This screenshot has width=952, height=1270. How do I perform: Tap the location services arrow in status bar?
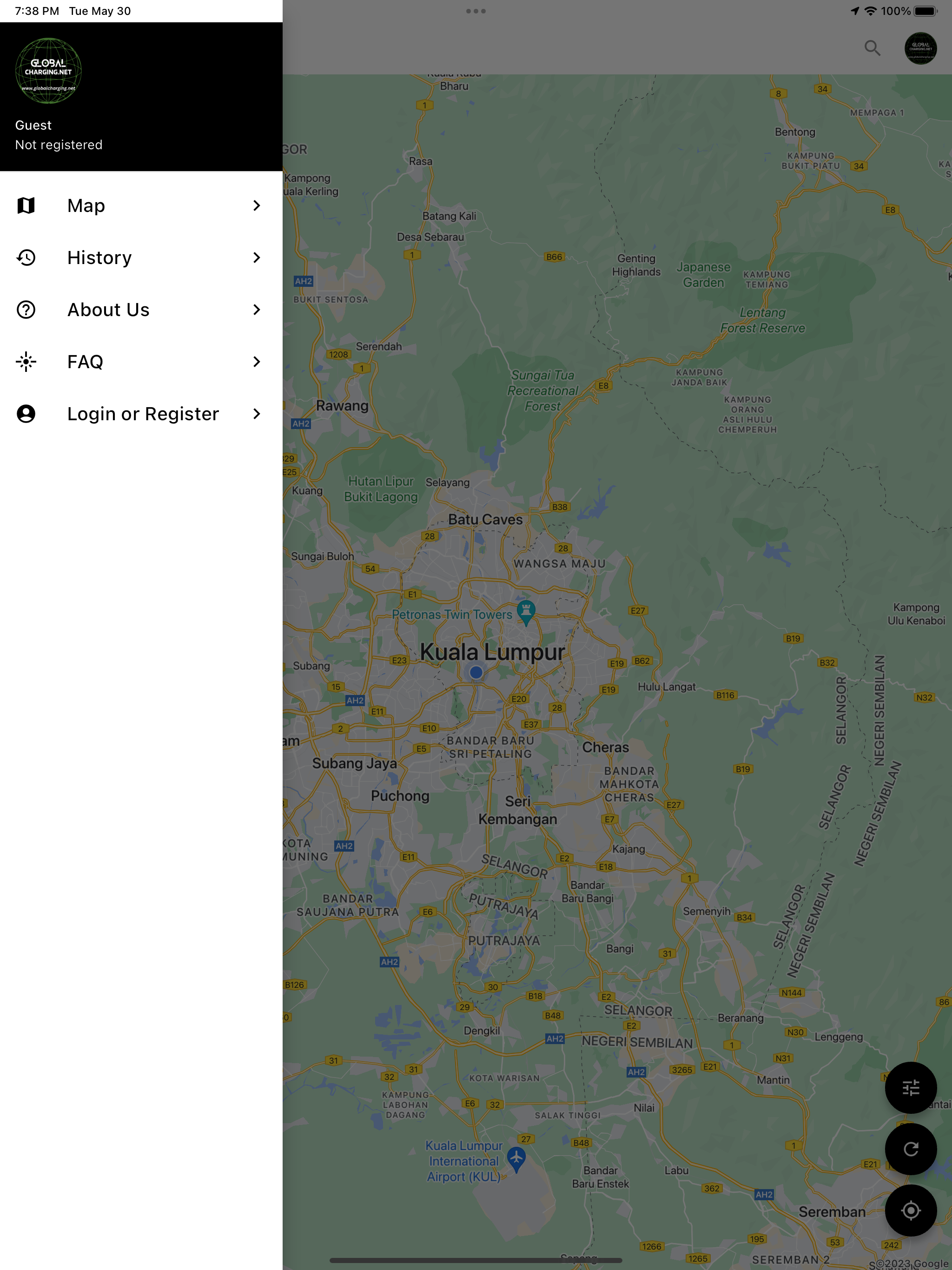(x=855, y=11)
